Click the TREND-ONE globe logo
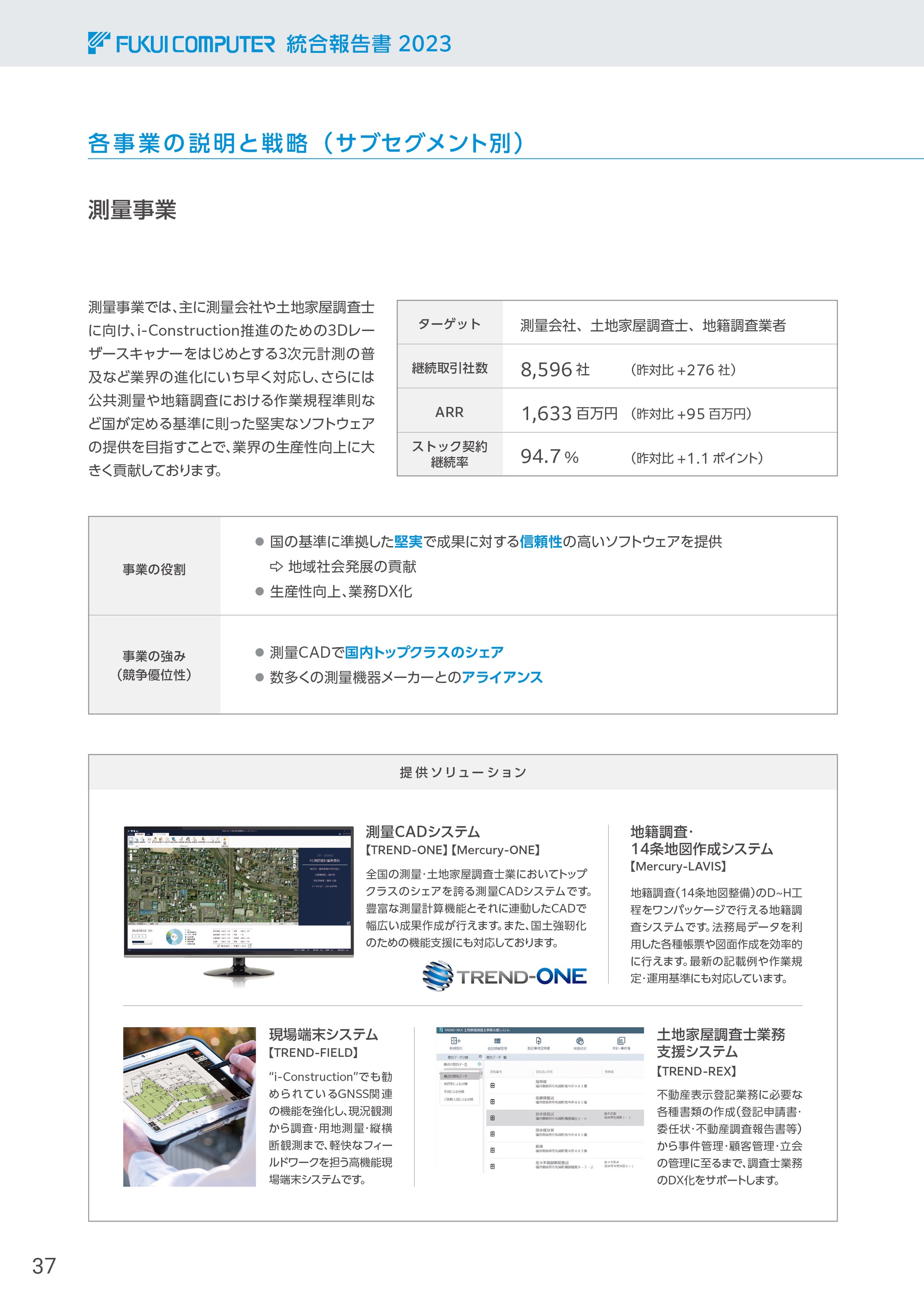Screen dimensions: 924x1310 [x=438, y=976]
